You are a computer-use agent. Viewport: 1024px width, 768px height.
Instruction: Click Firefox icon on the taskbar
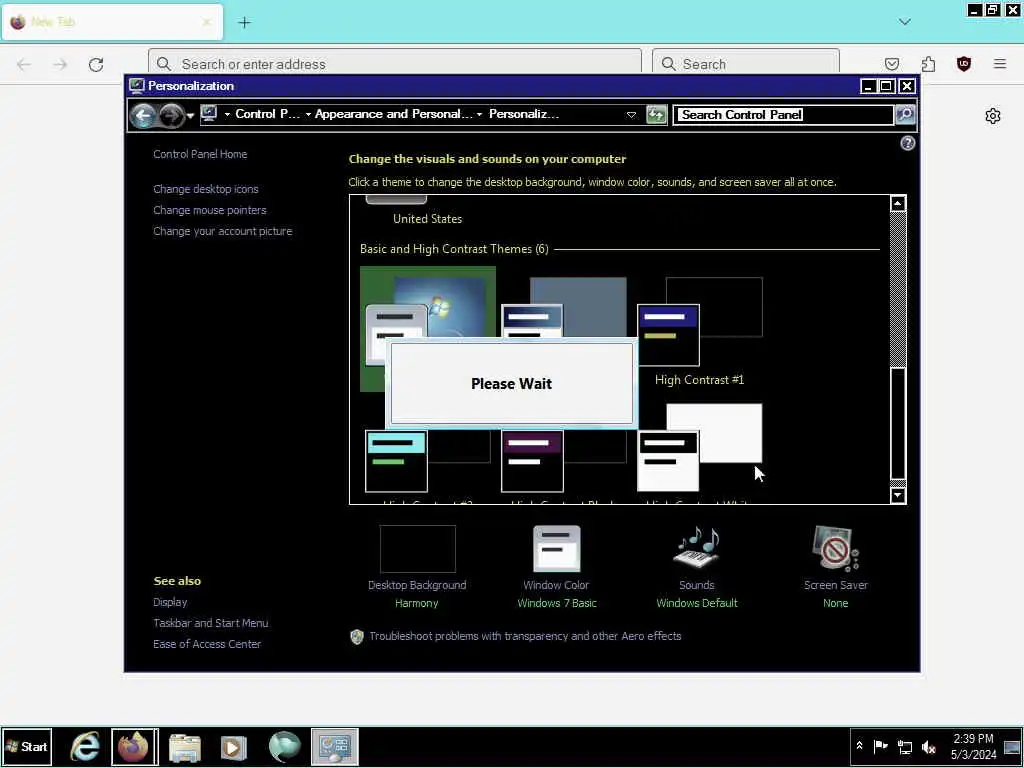click(x=135, y=746)
